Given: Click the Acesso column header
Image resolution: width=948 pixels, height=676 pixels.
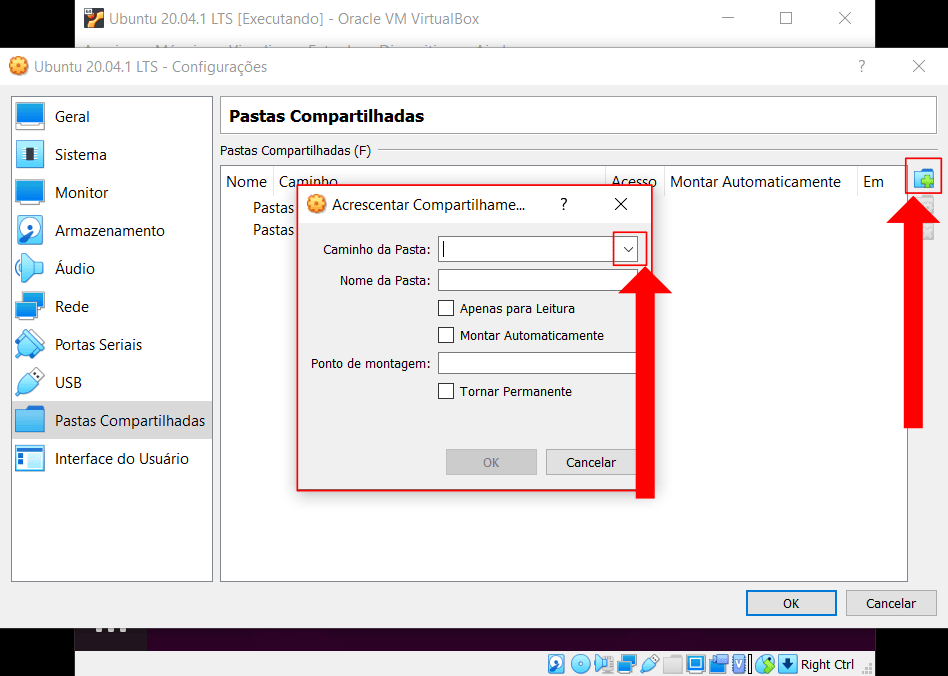Looking at the screenshot, I should 634,181.
